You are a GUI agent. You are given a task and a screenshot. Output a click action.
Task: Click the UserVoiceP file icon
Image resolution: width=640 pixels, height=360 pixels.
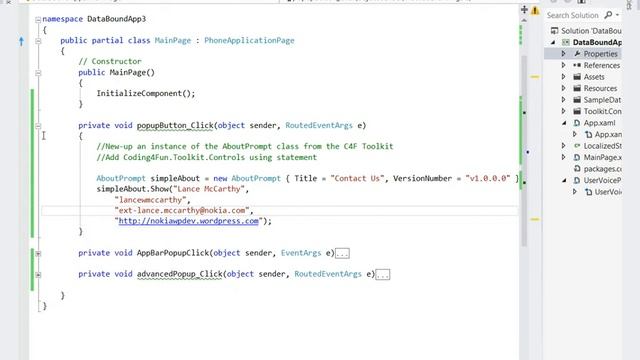click(577, 180)
